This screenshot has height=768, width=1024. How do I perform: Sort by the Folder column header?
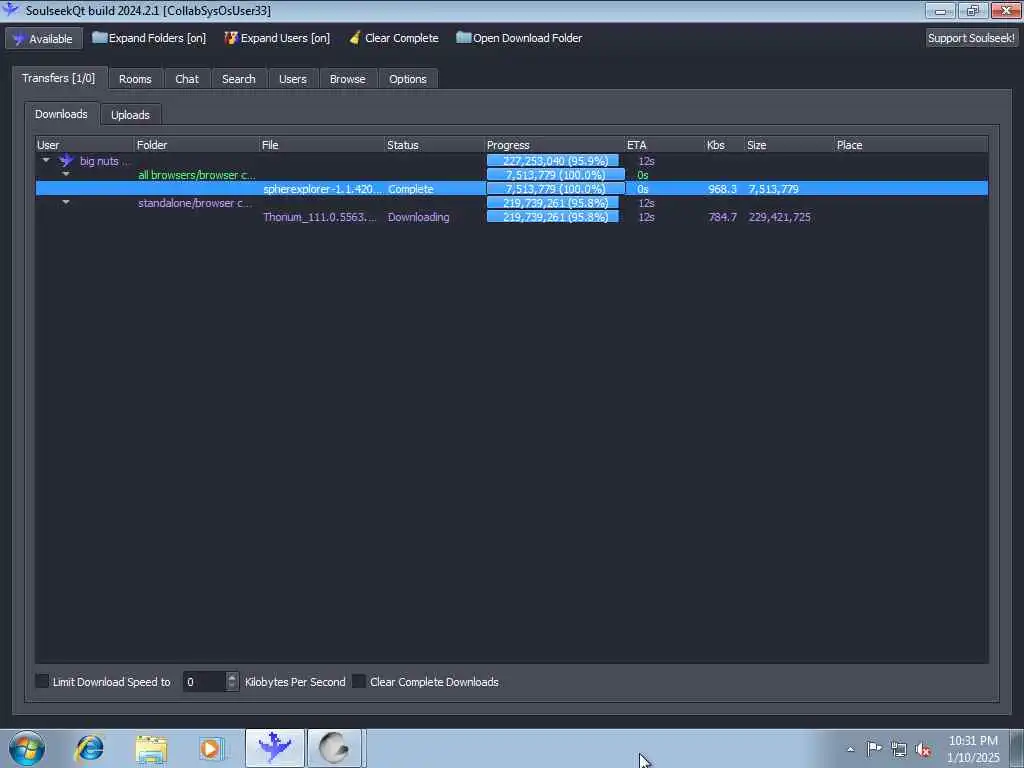coord(197,145)
